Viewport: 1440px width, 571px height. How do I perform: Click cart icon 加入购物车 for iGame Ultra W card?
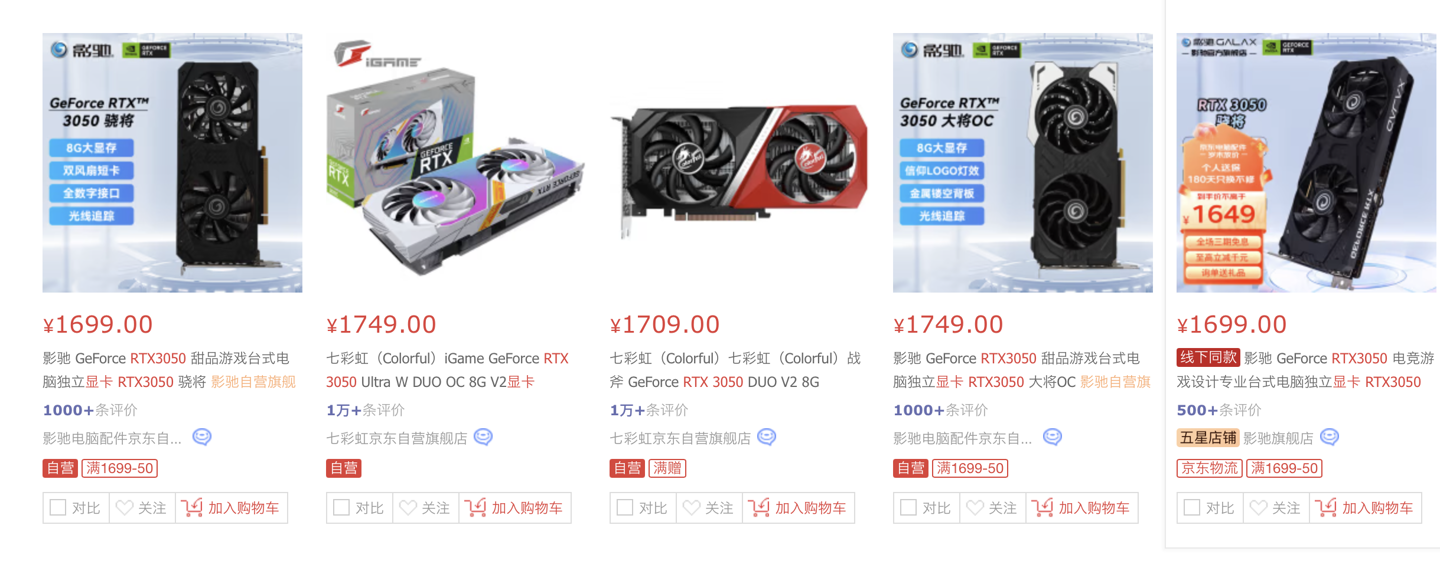[476, 508]
